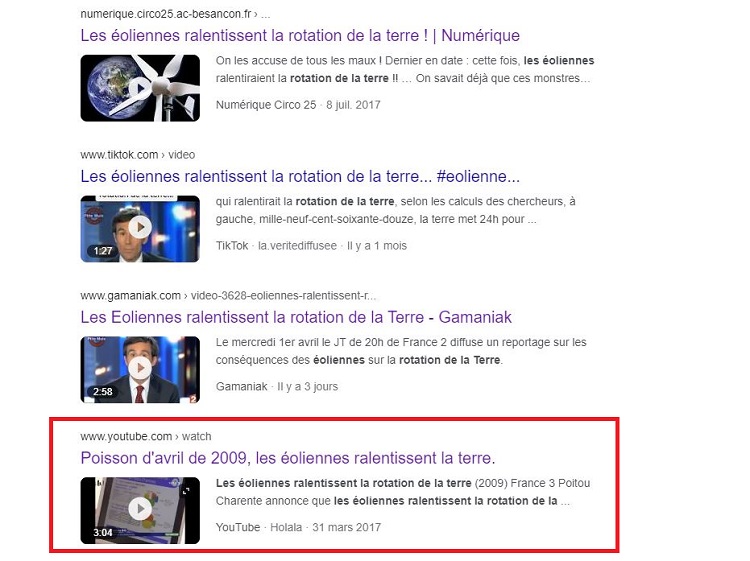The width and height of the screenshot is (750, 561).
Task: Open 'Poisson d'avril de 2009' YouTube link
Action: coord(287,458)
